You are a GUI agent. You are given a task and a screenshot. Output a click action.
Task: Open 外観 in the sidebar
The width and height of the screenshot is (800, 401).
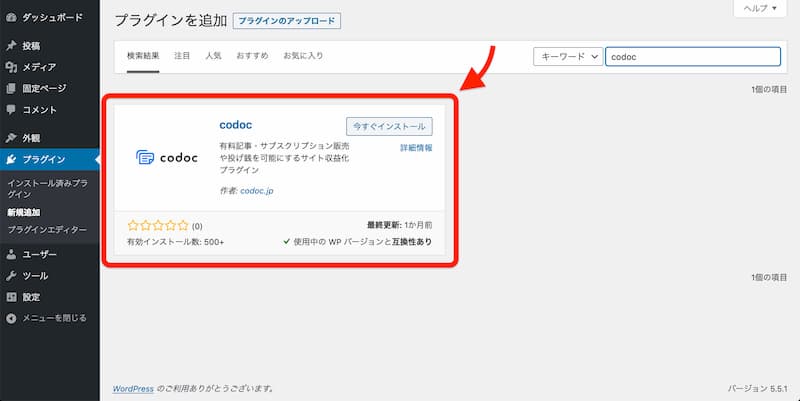(49, 138)
